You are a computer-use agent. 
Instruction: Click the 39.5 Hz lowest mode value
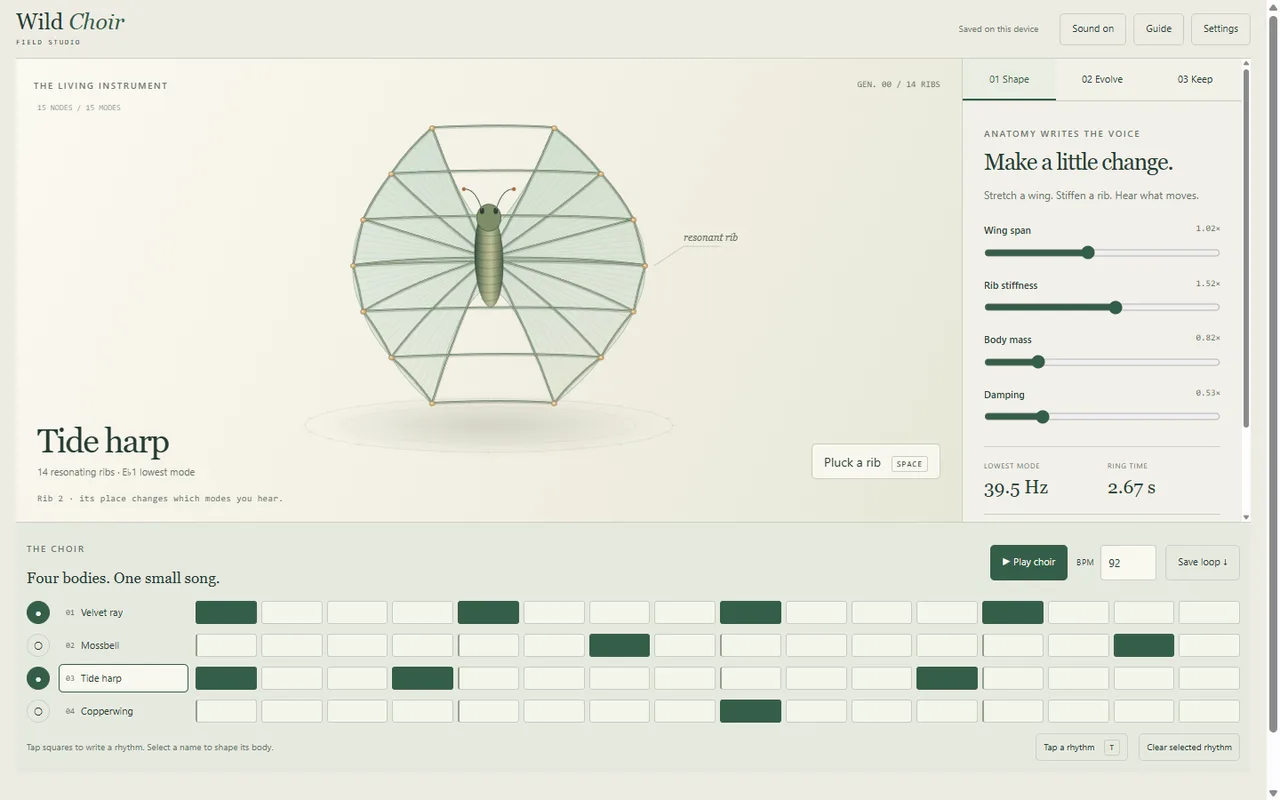coord(1016,488)
